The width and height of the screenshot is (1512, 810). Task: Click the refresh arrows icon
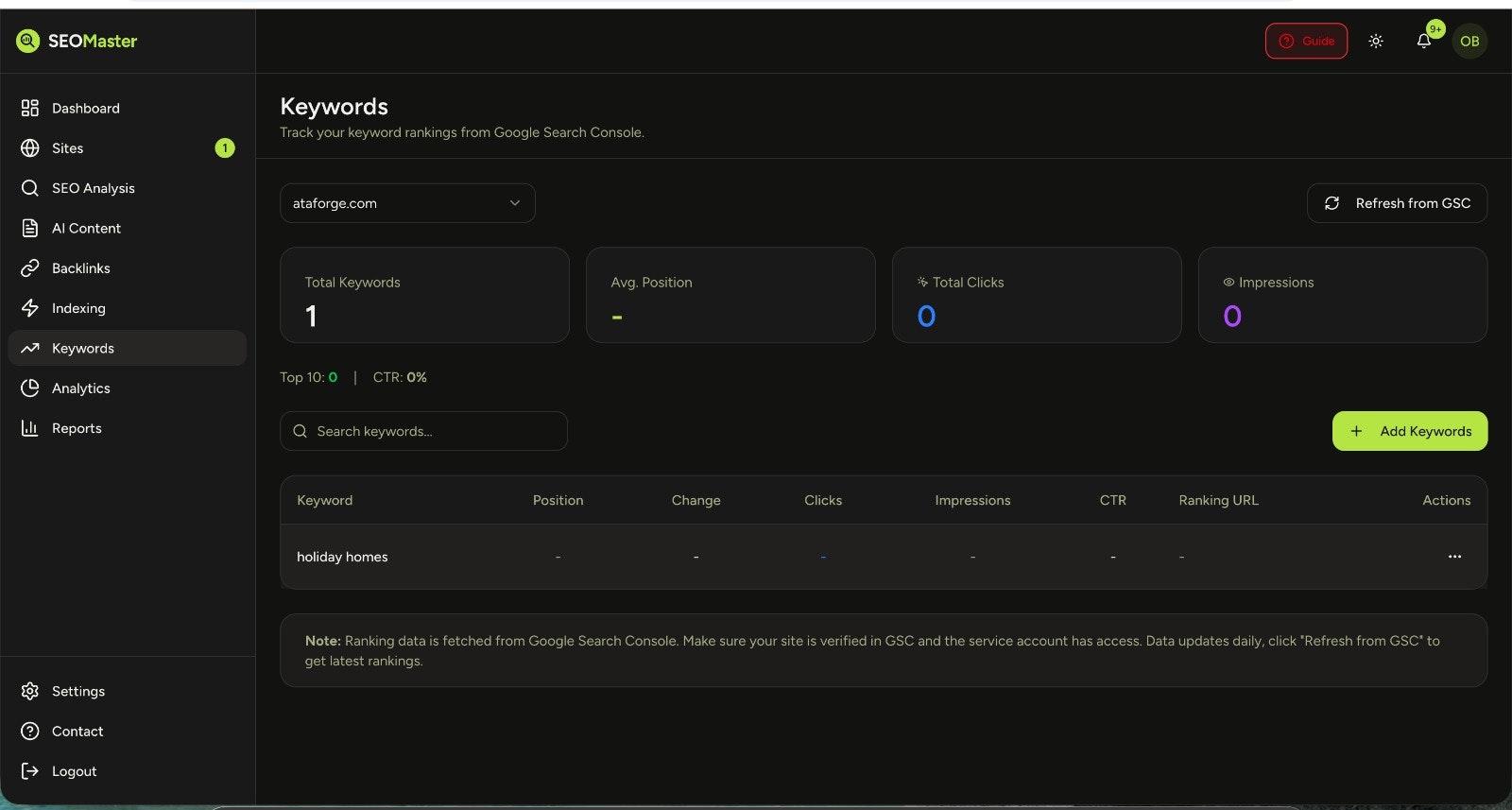pyautogui.click(x=1332, y=203)
